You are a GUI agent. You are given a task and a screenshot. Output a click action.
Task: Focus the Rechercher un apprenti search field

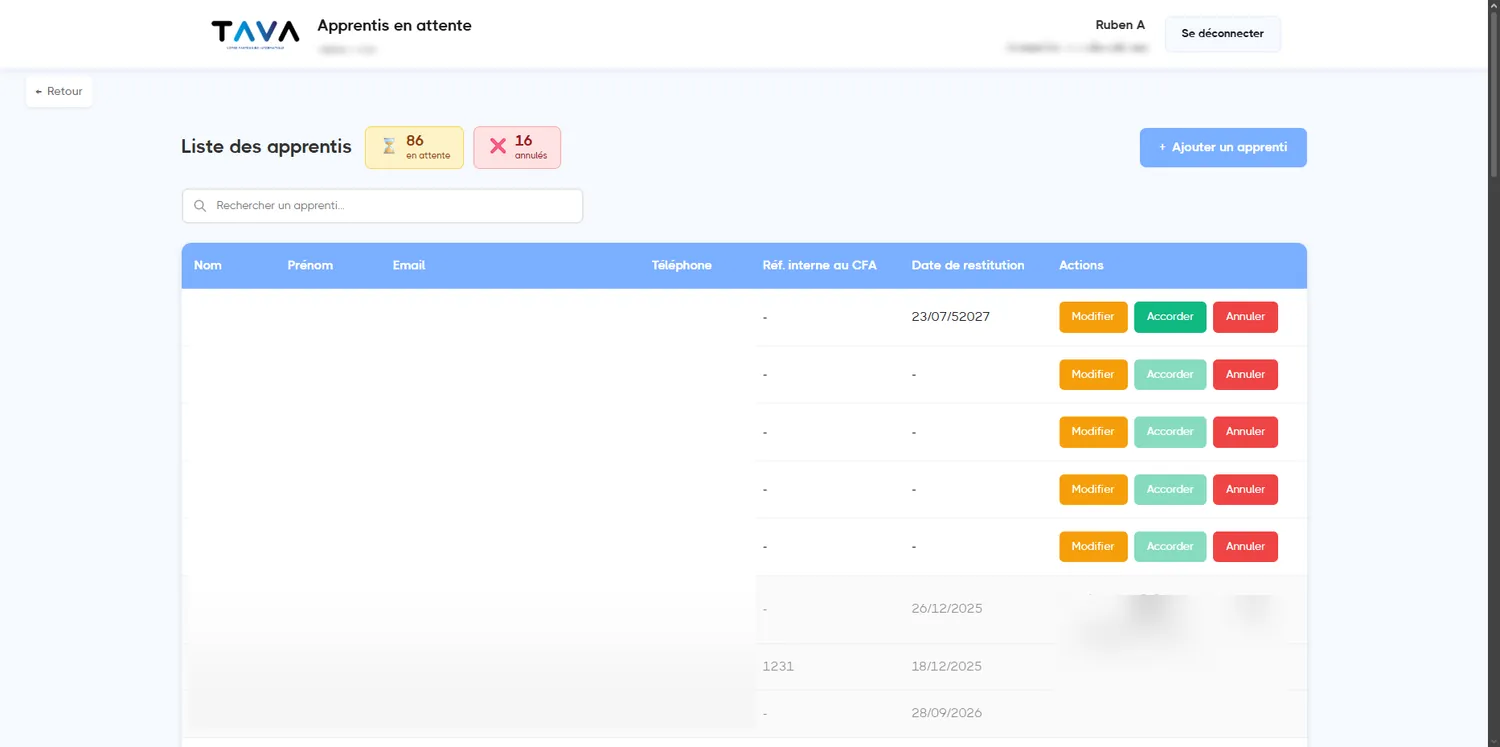(382, 206)
